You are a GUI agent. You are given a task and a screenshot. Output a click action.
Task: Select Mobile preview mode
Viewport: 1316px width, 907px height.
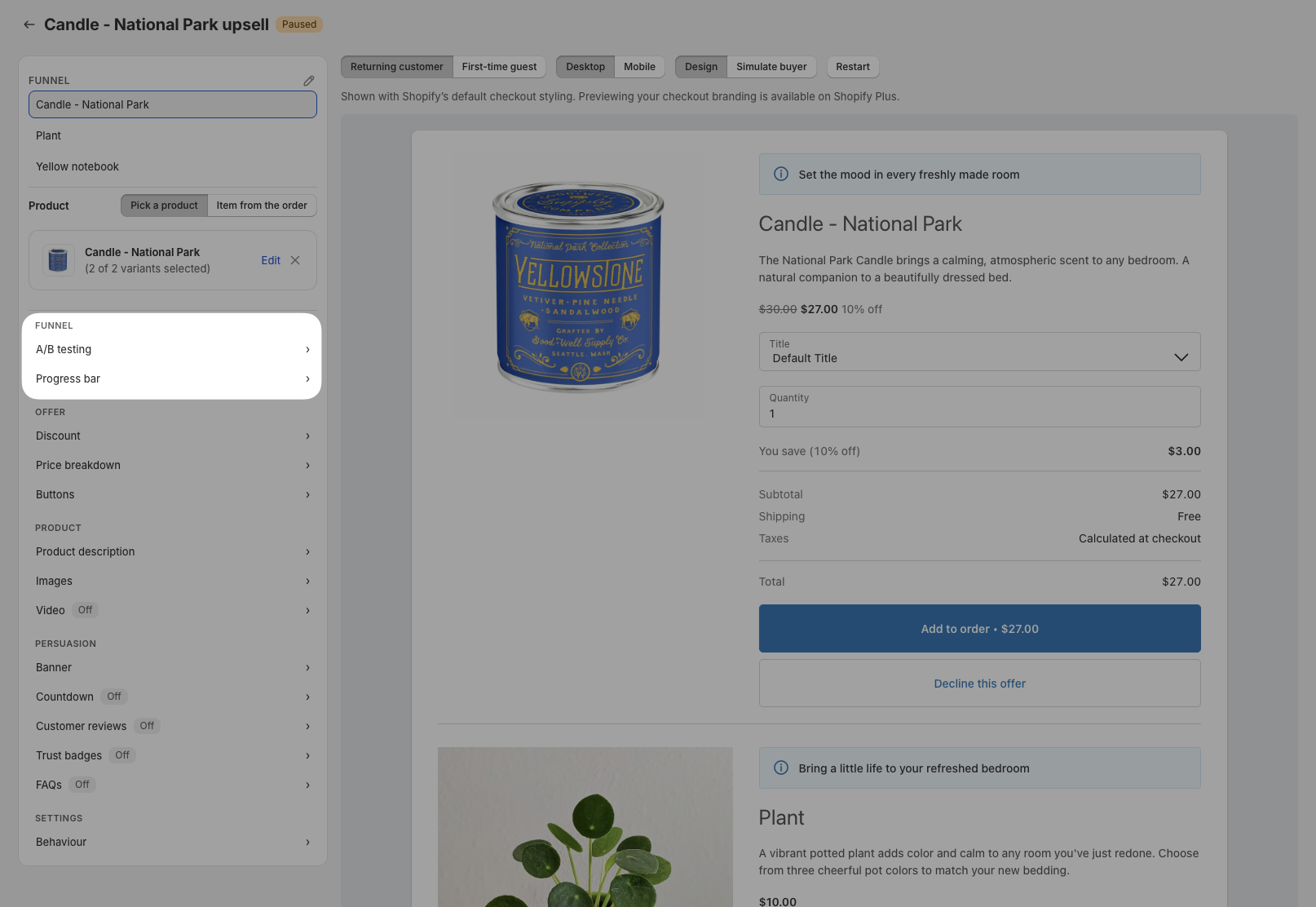[x=639, y=67]
